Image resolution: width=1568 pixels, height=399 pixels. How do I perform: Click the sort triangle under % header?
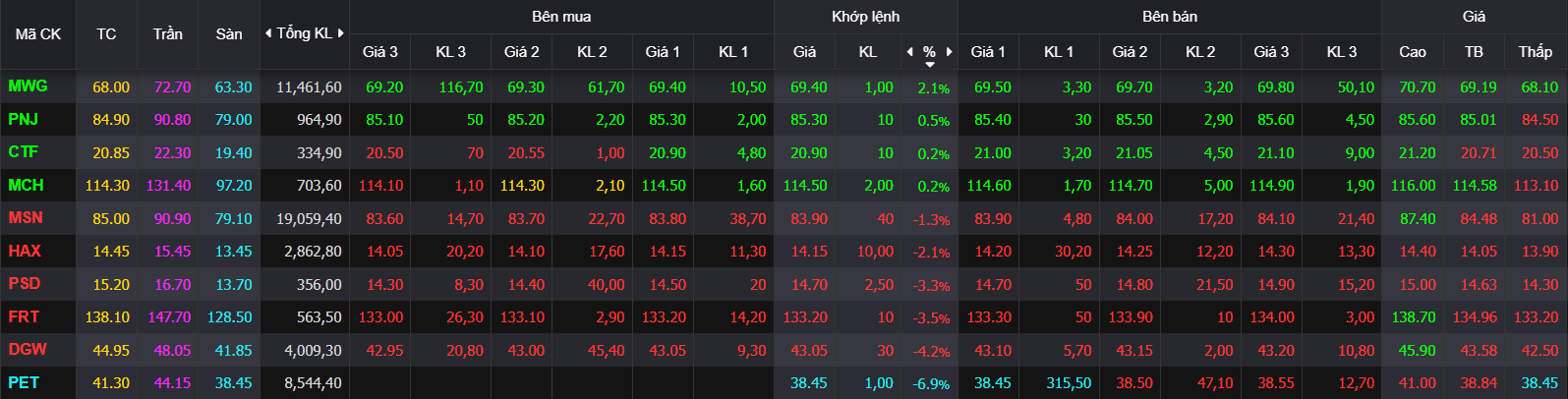(x=929, y=66)
